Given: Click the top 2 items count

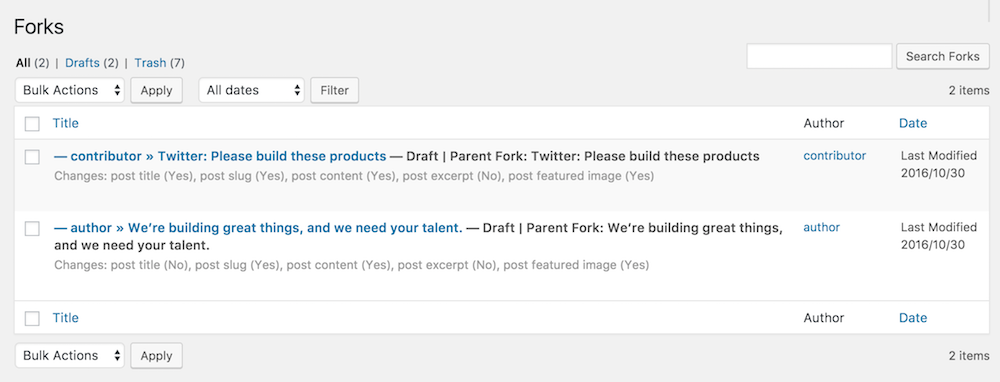Looking at the screenshot, I should tap(969, 91).
